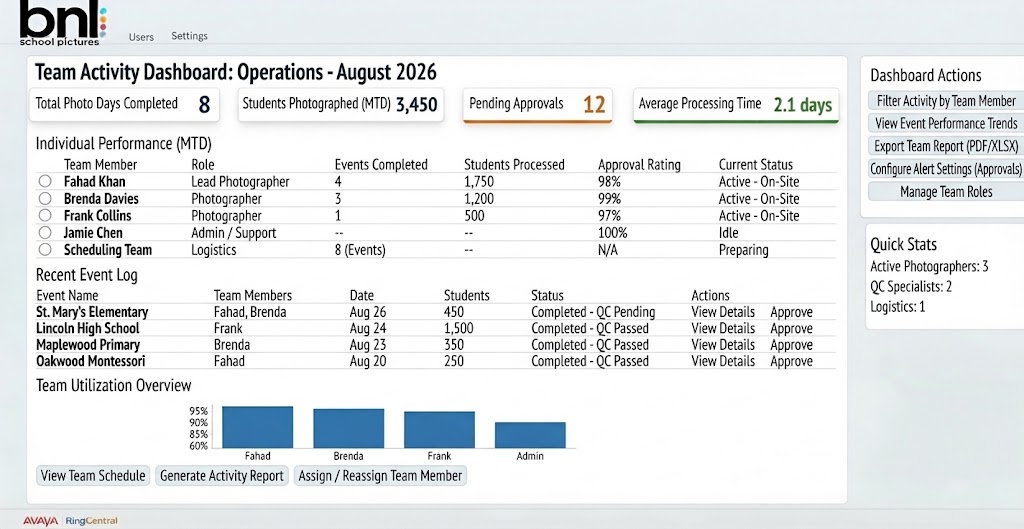Click Fahad's bar in utilization chart
The height and width of the screenshot is (529, 1024).
click(x=257, y=427)
